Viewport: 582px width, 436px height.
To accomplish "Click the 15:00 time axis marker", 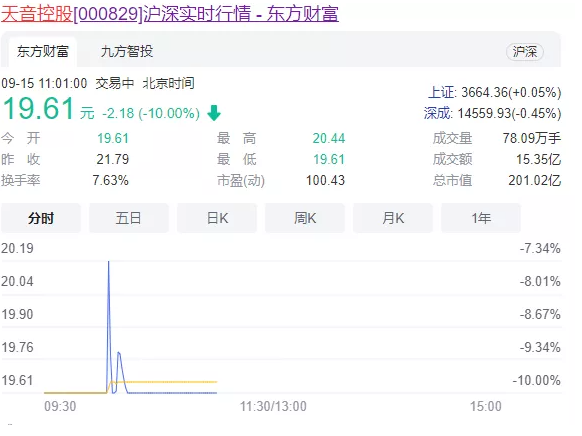I will [x=485, y=406].
